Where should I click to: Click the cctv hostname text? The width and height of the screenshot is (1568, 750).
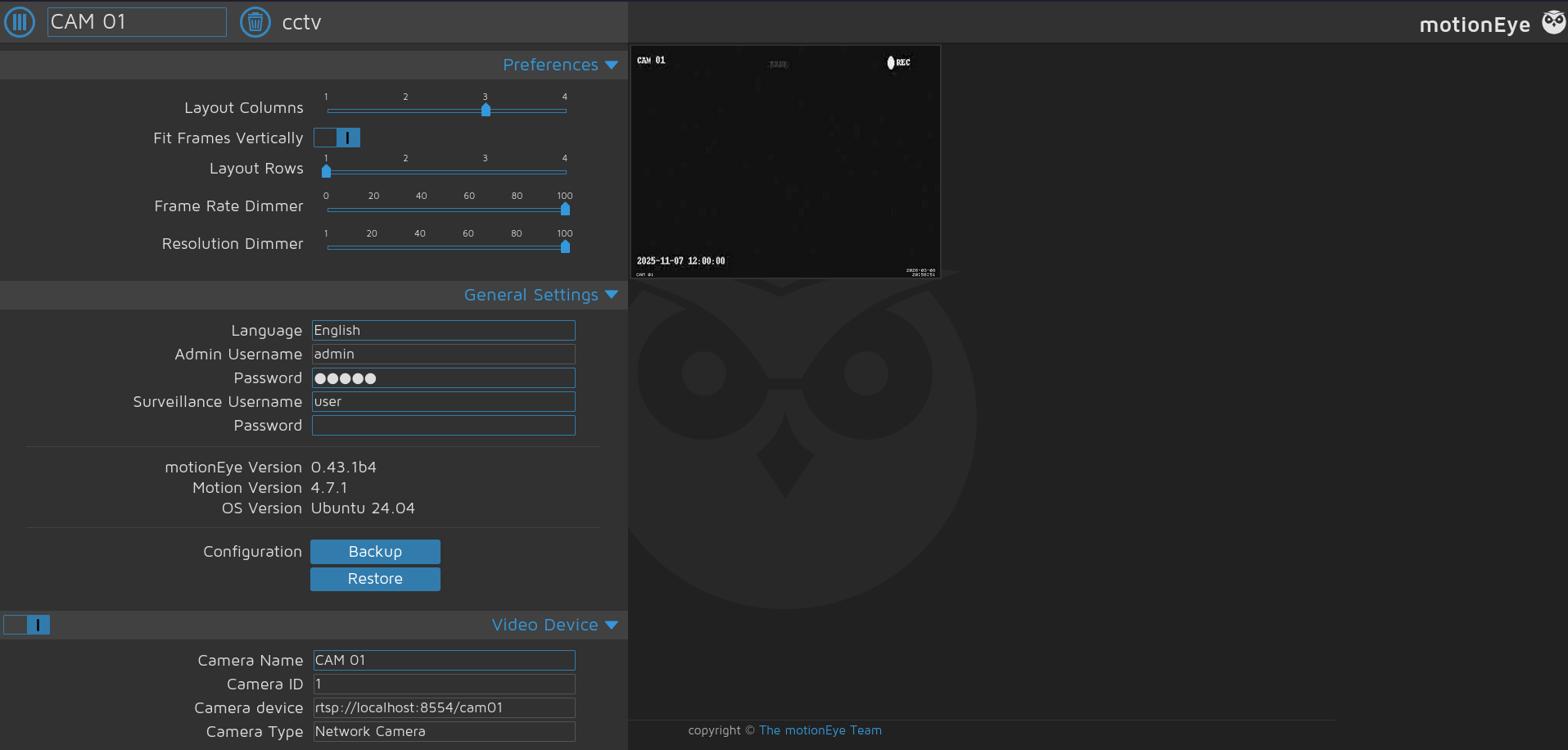click(301, 23)
